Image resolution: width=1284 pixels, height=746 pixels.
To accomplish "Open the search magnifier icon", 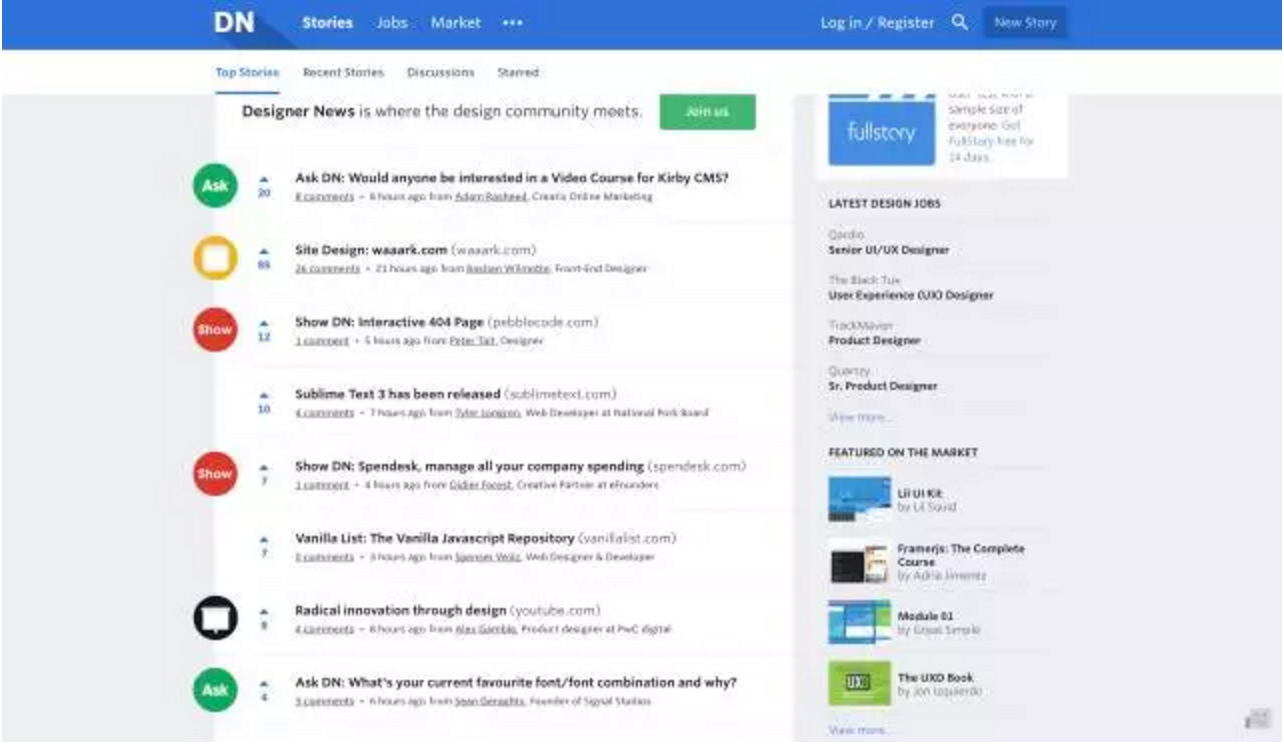I will [959, 22].
